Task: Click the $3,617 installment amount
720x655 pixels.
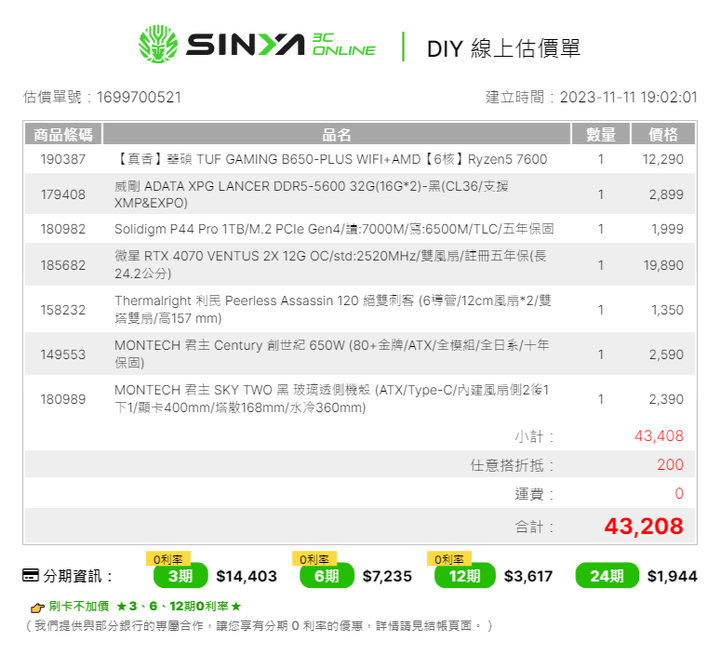Action: tap(528, 576)
